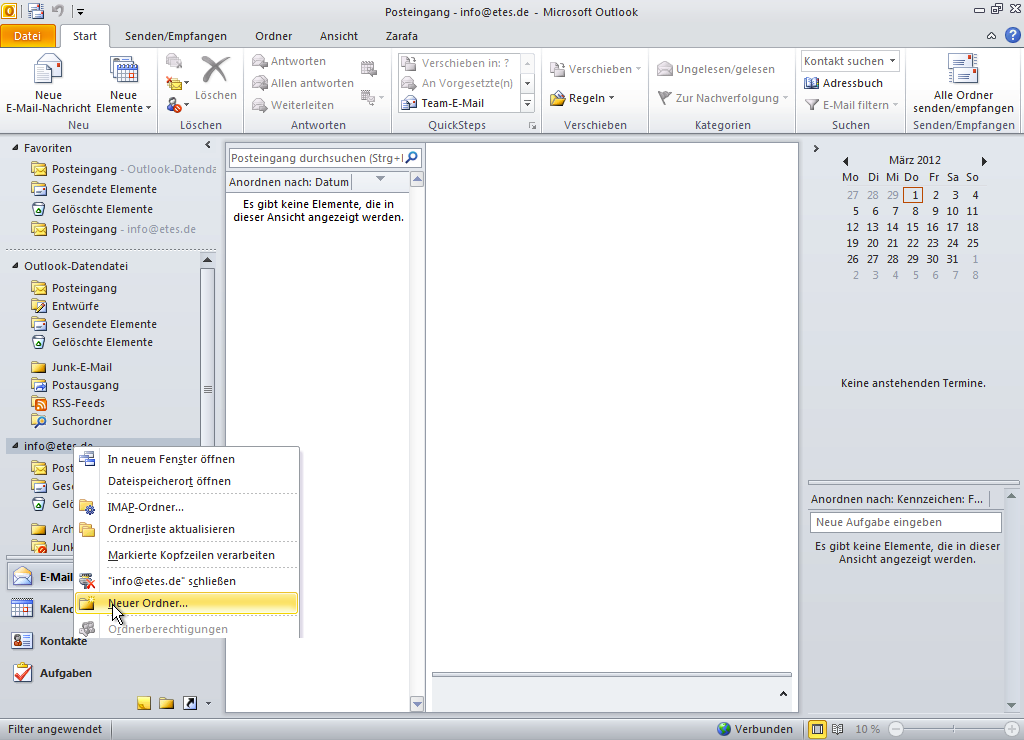This screenshot has height=740, width=1024.
Task: Minimize the navigation pane
Action: point(208,145)
